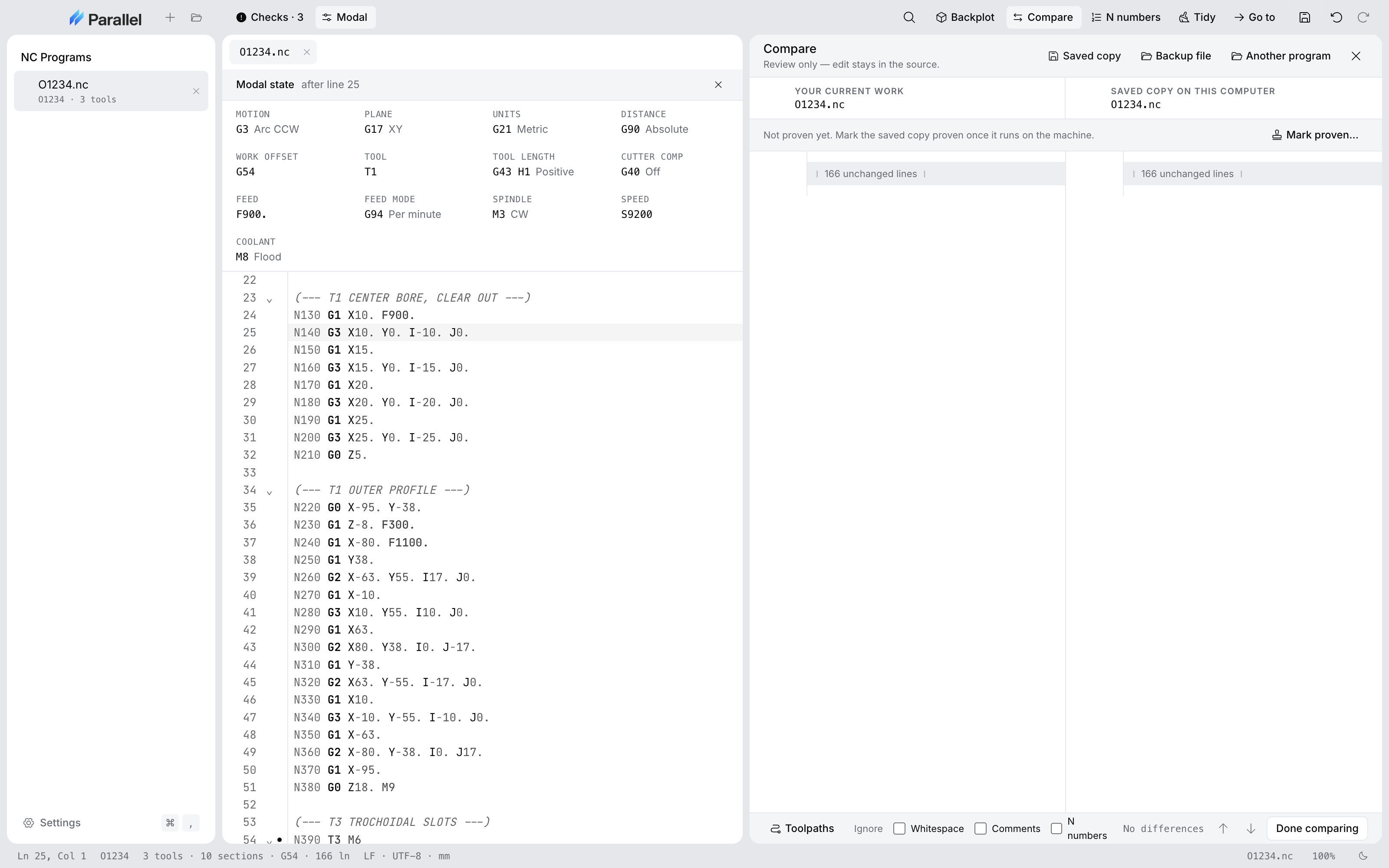Viewport: 1389px width, 868px height.
Task: Click the redo arrow icon
Action: pyautogui.click(x=1363, y=17)
